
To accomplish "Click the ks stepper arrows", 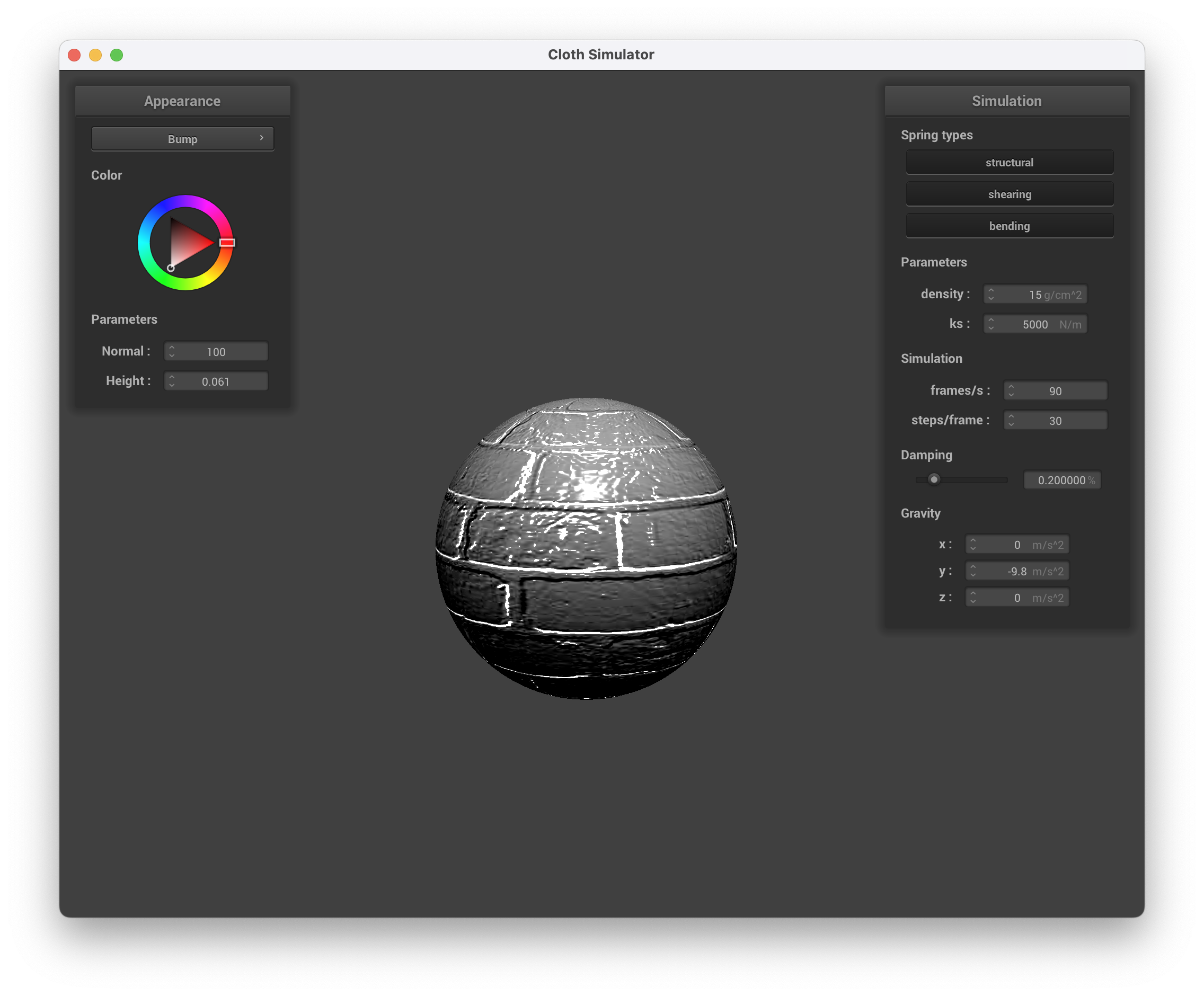I will point(991,324).
